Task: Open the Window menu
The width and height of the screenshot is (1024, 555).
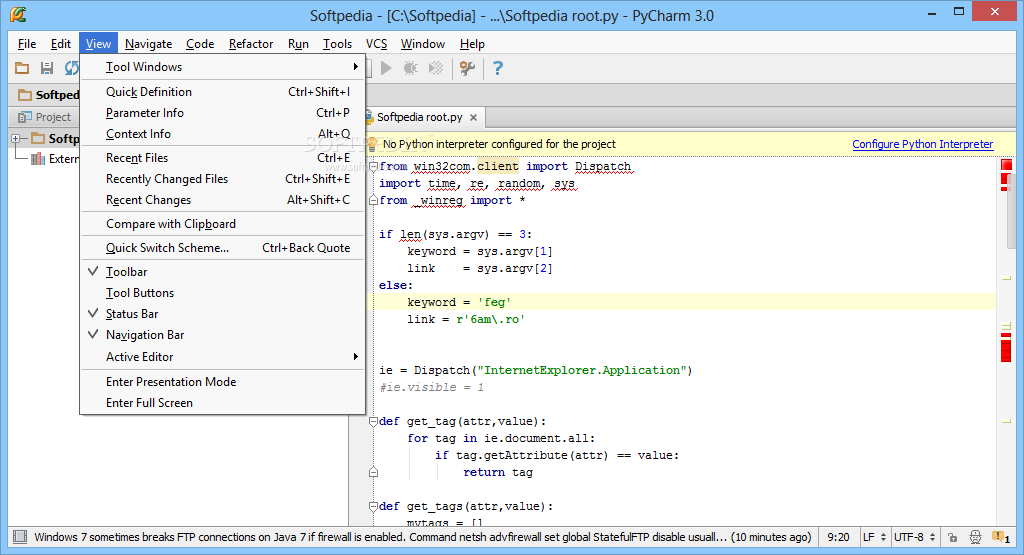Action: click(423, 44)
